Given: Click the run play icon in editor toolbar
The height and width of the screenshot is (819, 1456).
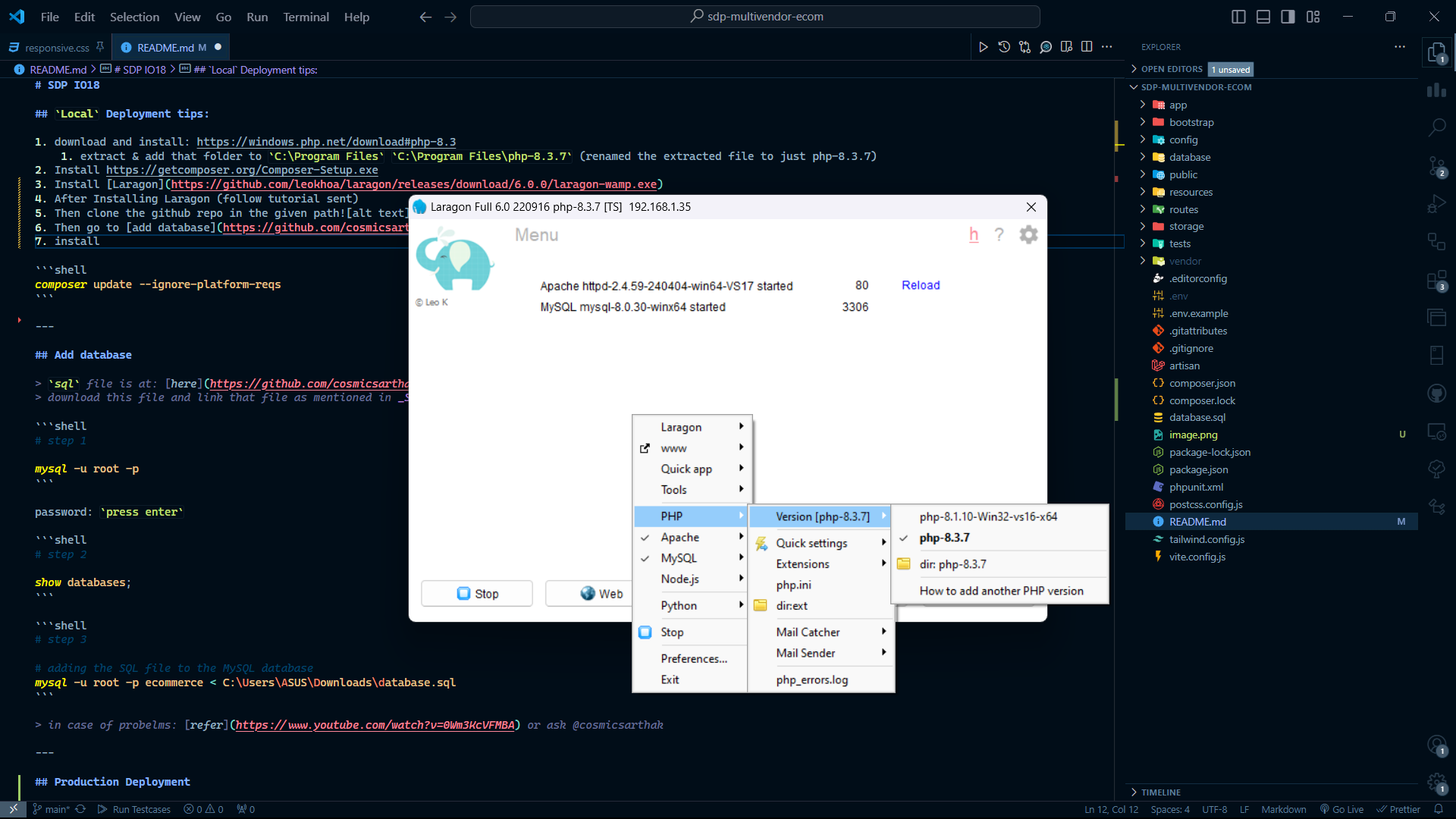Looking at the screenshot, I should [983, 47].
